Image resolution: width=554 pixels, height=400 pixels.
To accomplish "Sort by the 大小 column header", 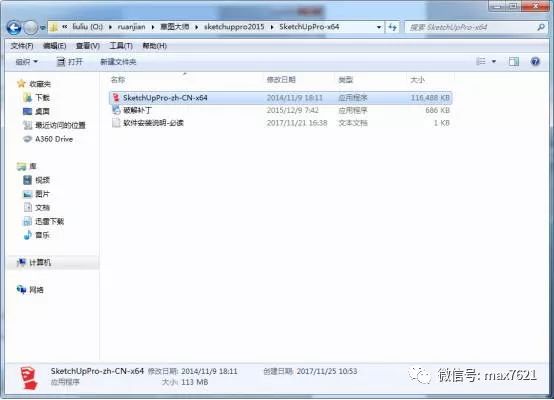I will (x=418, y=80).
